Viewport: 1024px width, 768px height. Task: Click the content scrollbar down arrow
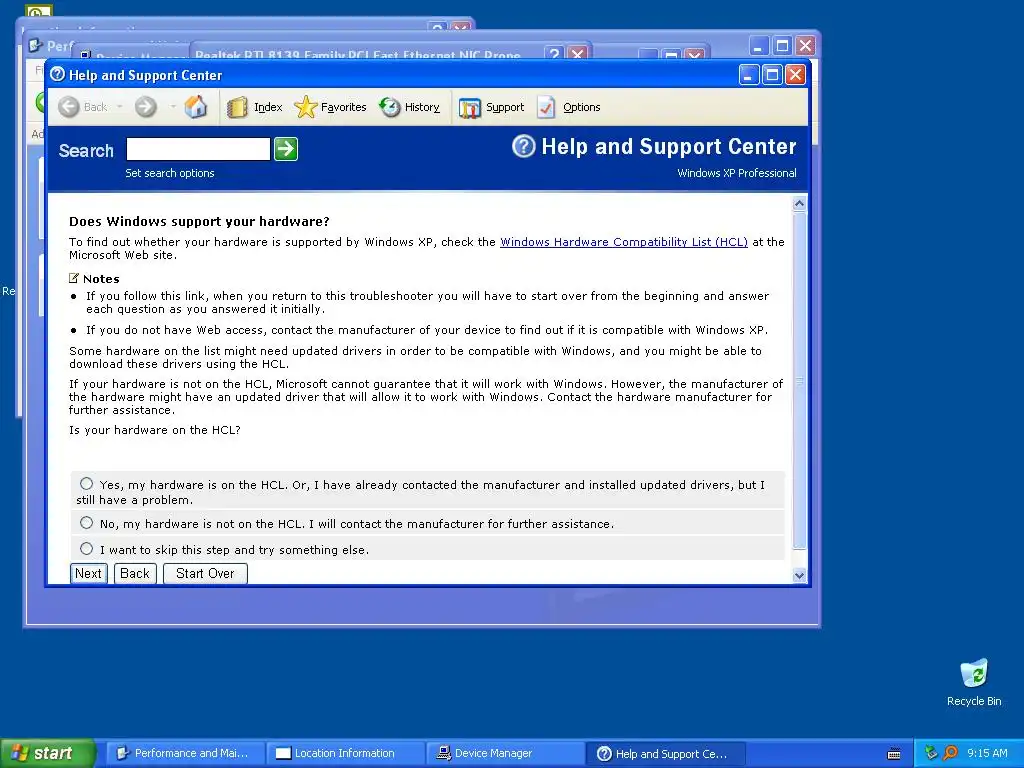coord(799,575)
